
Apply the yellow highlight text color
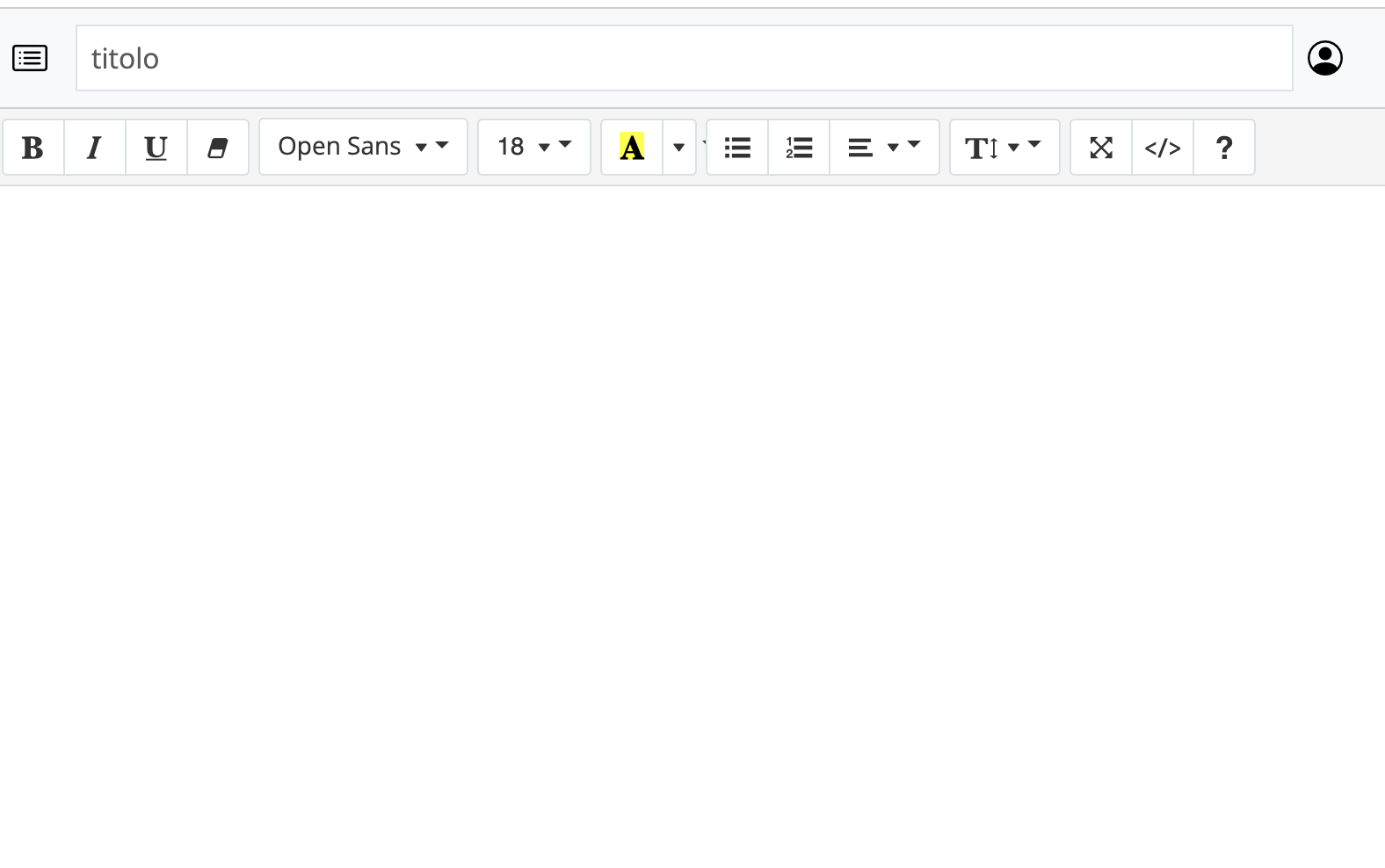click(632, 148)
